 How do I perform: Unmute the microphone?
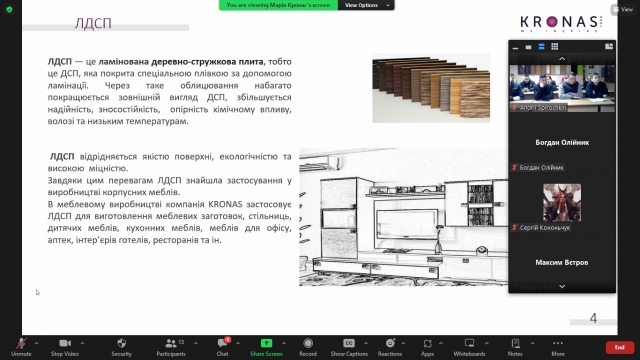tap(21, 347)
